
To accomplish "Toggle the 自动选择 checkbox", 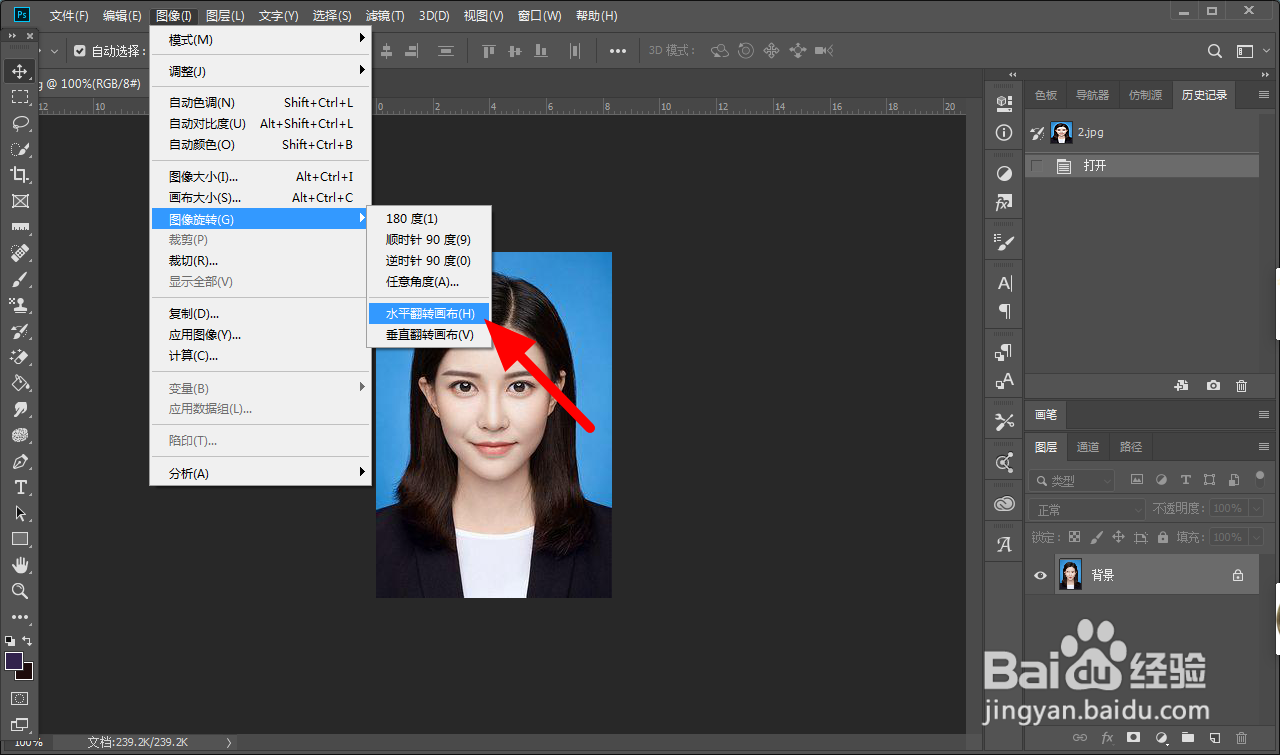I will [x=80, y=51].
